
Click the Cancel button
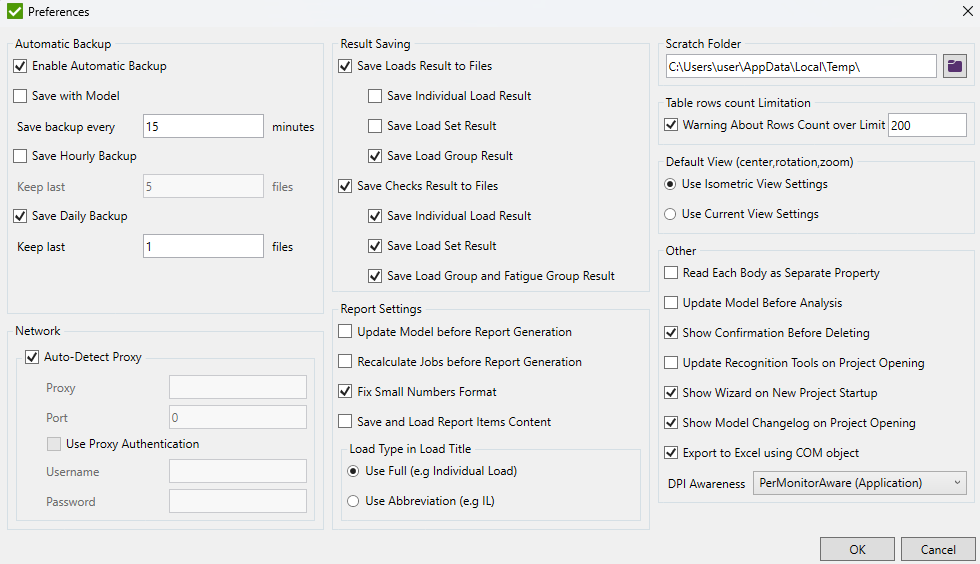pyautogui.click(x=938, y=549)
